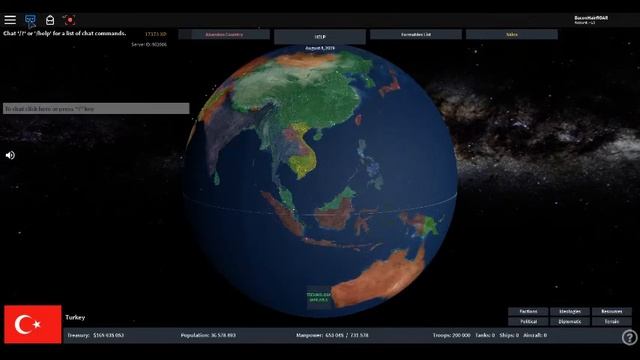This screenshot has width=640, height=360.
Task: Select Japan on the globe
Action: pyautogui.click(x=390, y=87)
